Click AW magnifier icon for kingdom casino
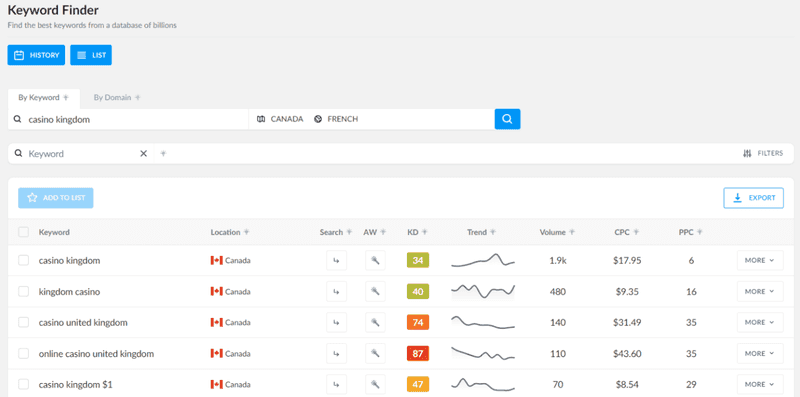 [x=375, y=291]
